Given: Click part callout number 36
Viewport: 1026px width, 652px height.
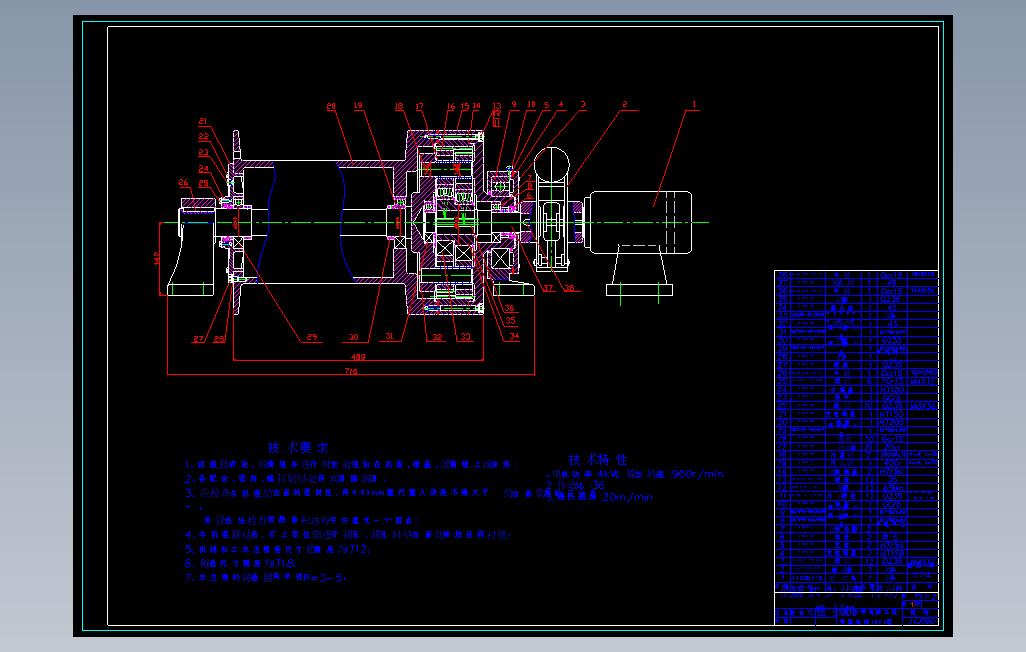Looking at the screenshot, I should tap(509, 308).
